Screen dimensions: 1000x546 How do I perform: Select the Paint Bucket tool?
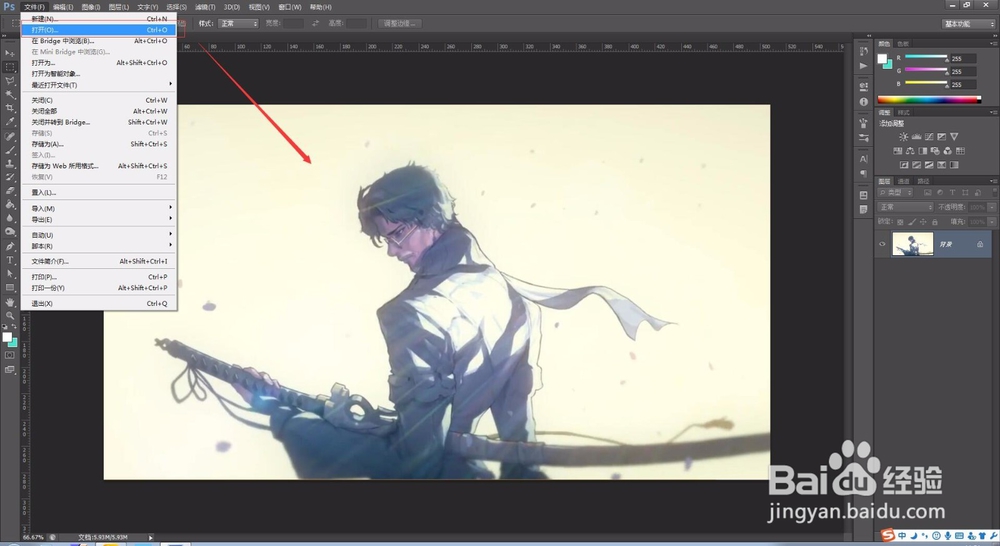[x=10, y=204]
